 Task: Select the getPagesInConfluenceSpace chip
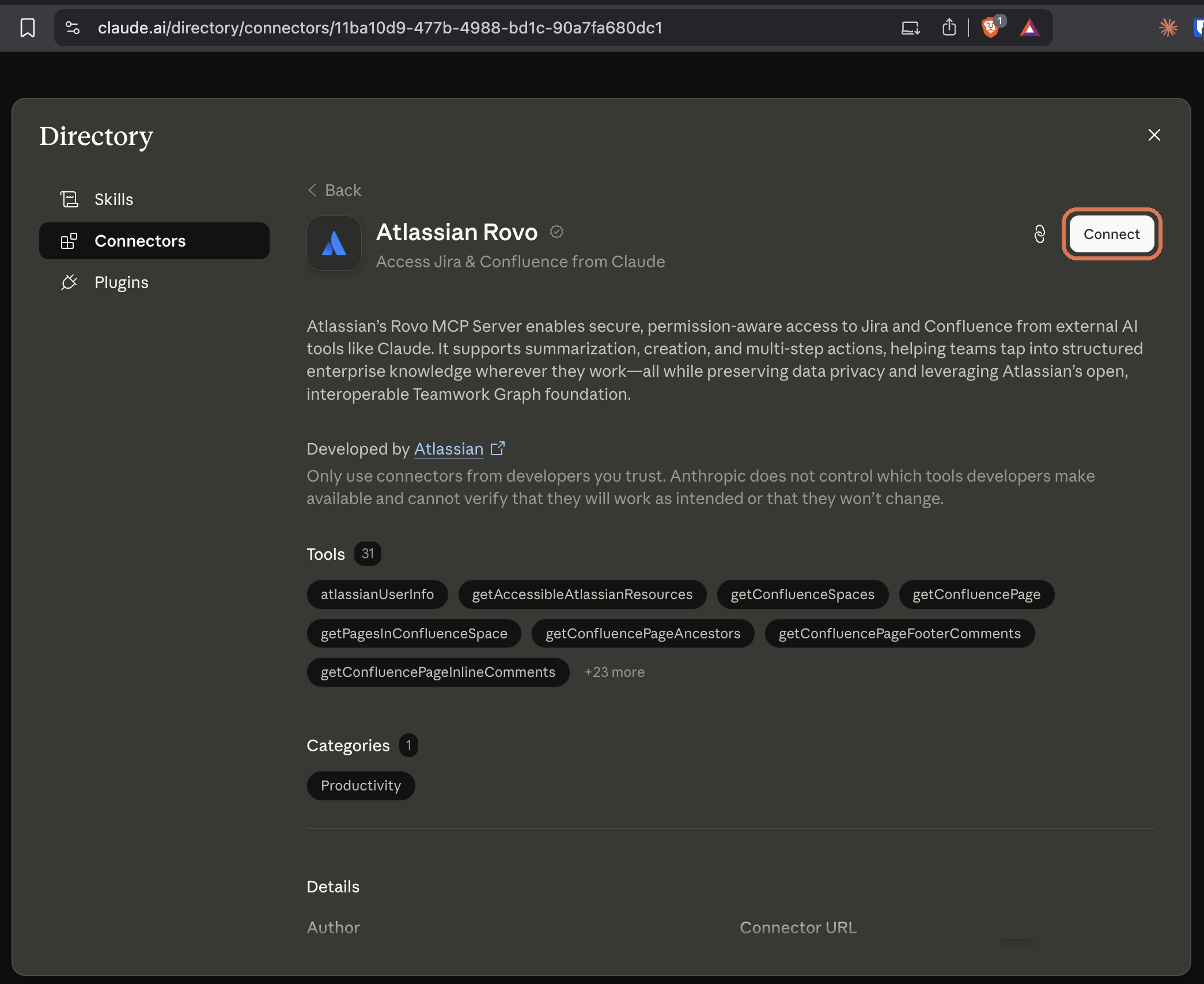pyautogui.click(x=414, y=633)
